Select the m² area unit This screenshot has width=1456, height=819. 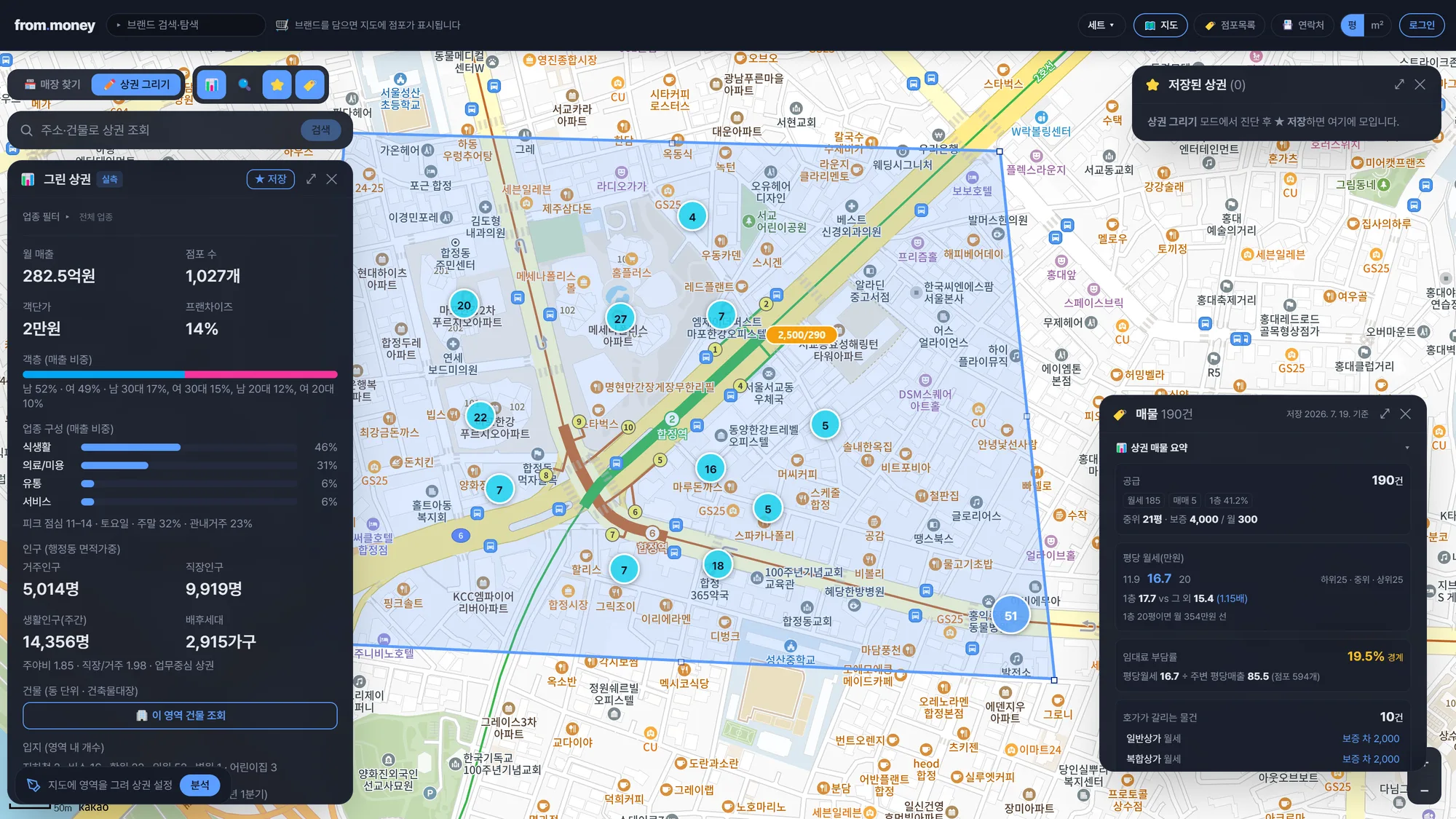(x=1377, y=25)
